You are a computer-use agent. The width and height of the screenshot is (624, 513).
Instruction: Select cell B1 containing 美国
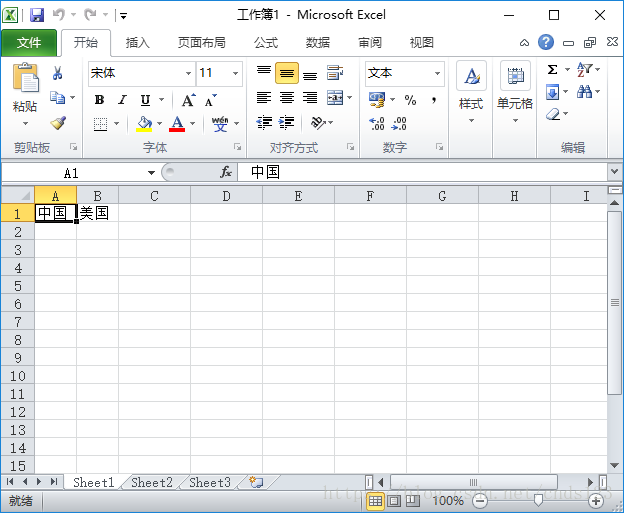pos(97,213)
